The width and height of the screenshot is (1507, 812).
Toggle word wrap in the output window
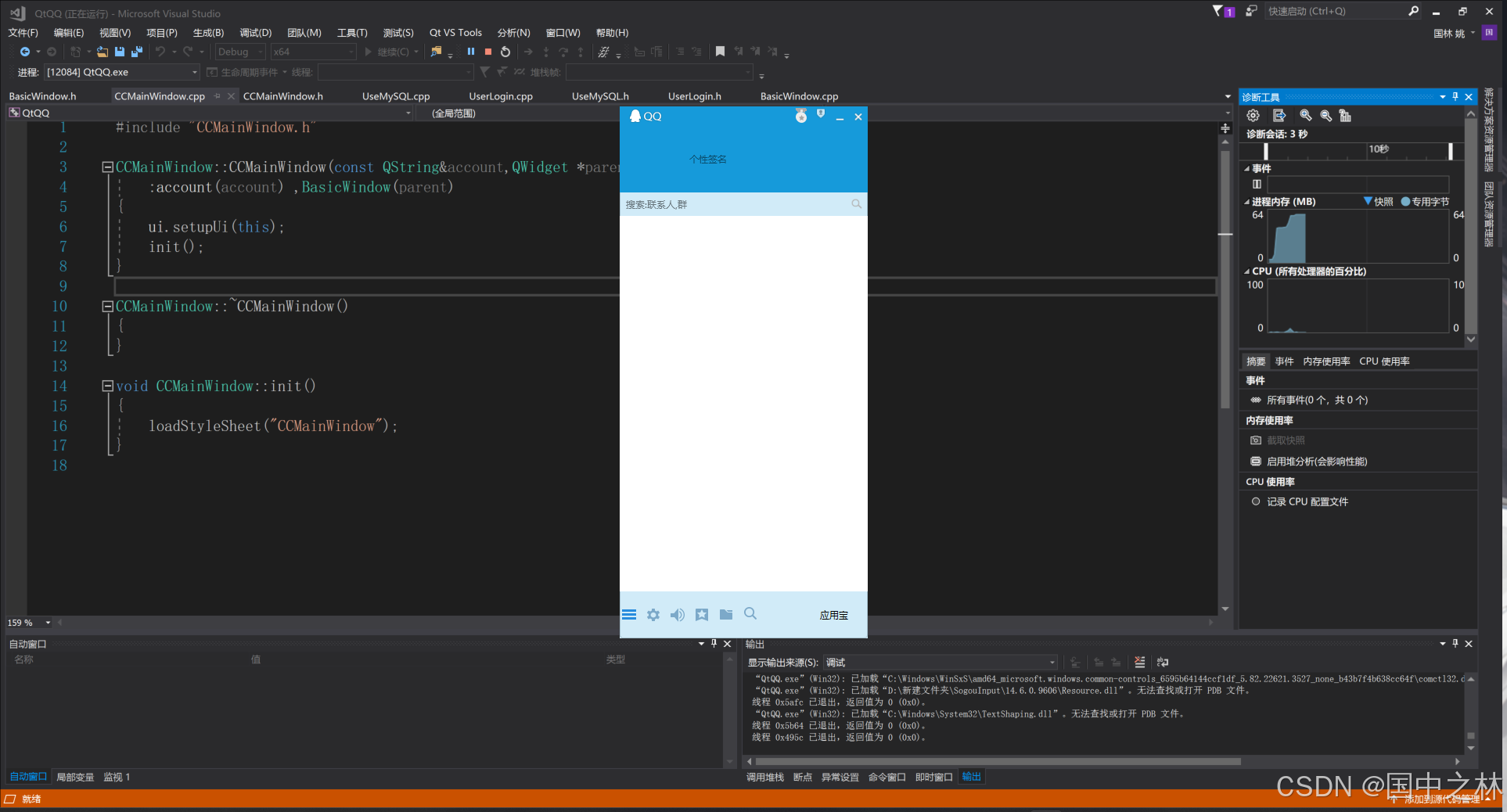[1163, 662]
